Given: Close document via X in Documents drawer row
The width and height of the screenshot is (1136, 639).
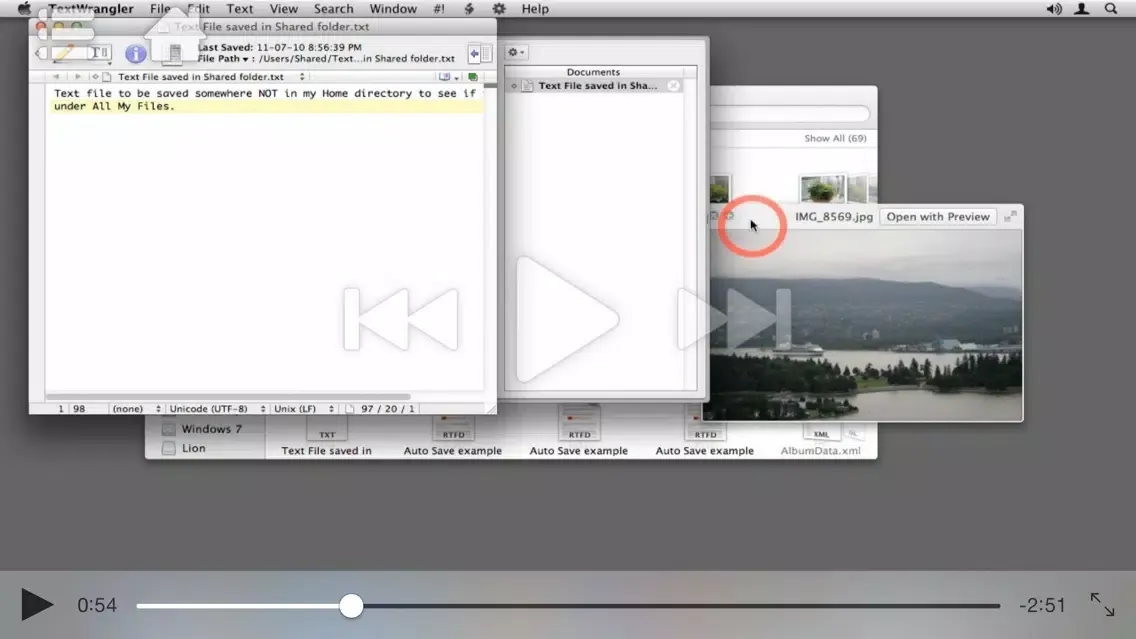Looking at the screenshot, I should pos(674,85).
